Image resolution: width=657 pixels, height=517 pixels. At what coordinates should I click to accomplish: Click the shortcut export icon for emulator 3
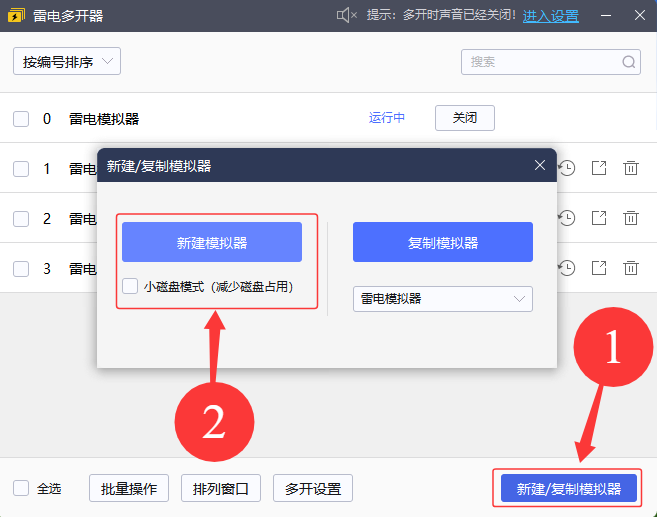599,268
